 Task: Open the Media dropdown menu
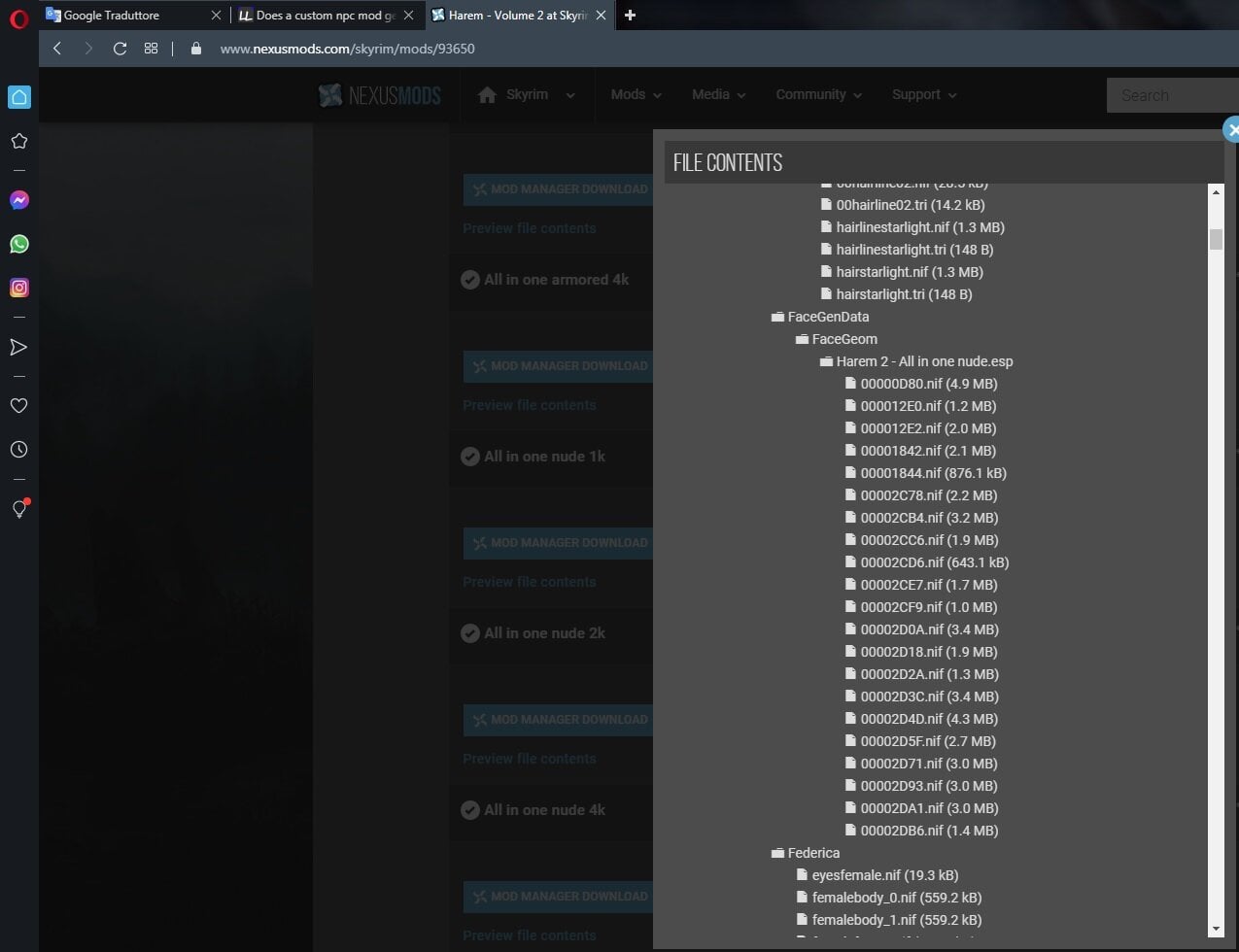point(718,94)
